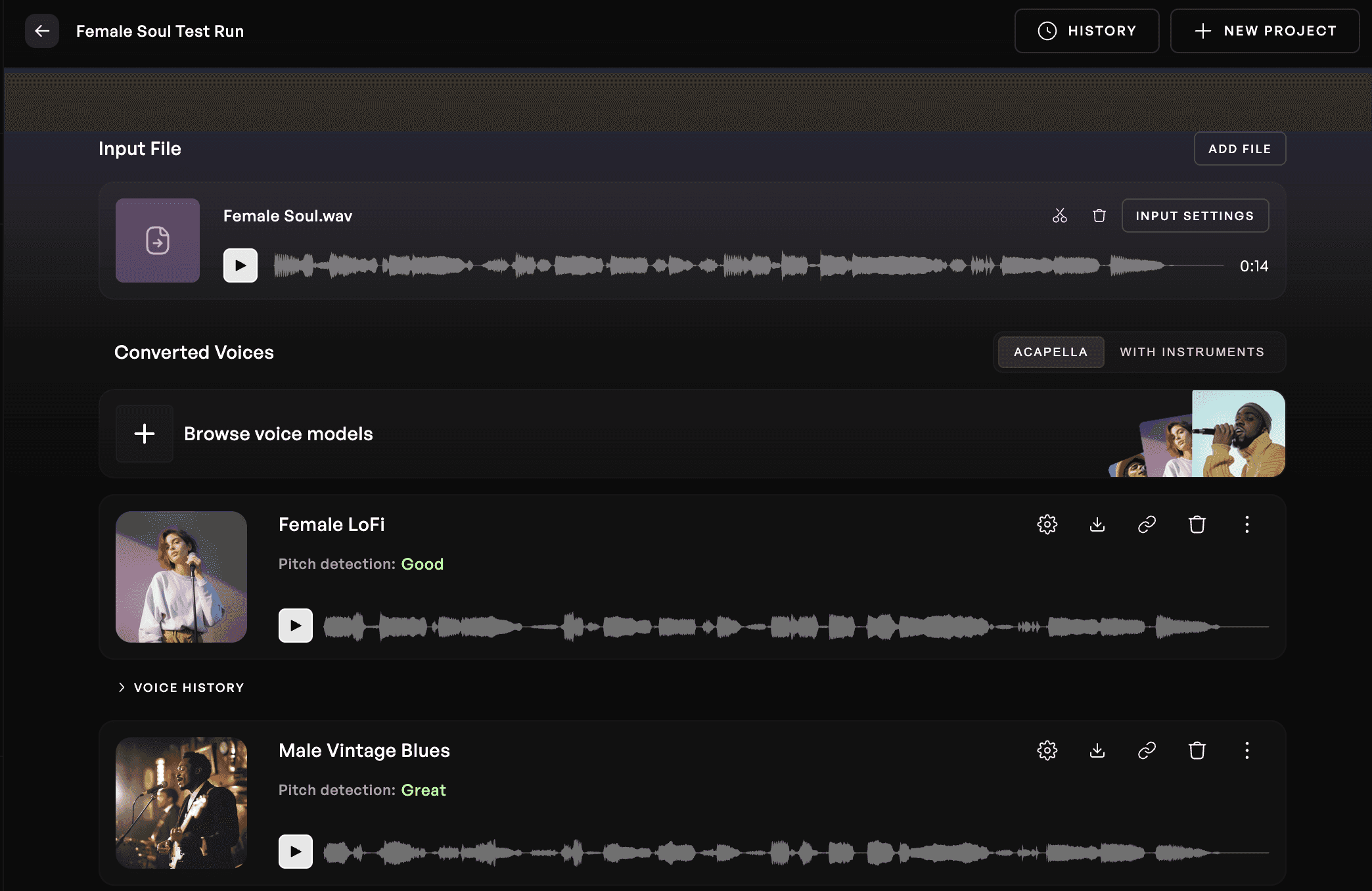Open more options for Female LoFi
The height and width of the screenshot is (891, 1372).
[x=1246, y=524]
